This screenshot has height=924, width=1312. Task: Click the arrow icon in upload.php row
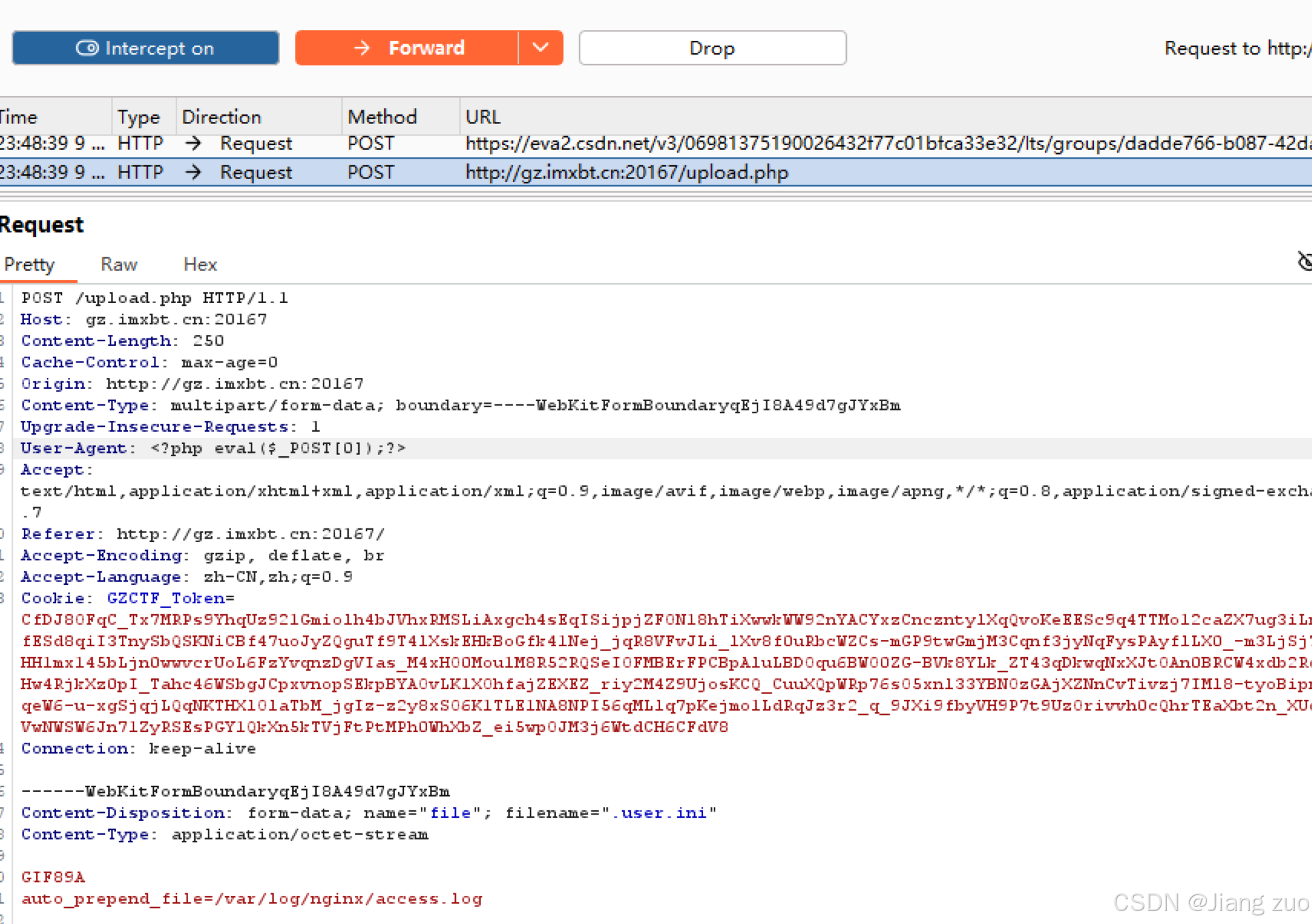193,172
